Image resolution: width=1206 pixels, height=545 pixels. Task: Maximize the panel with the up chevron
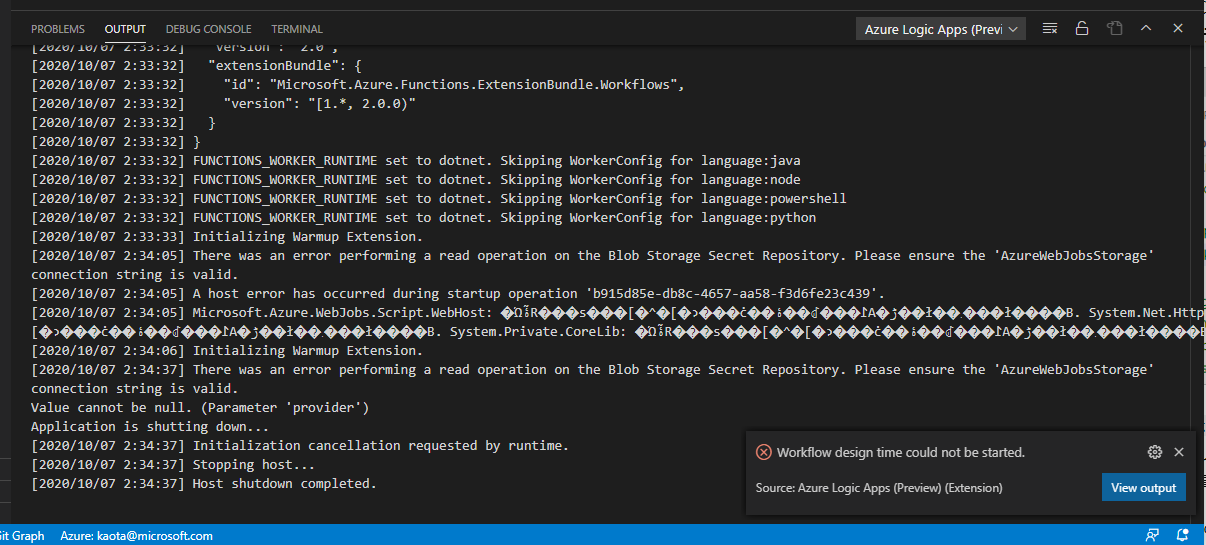[1146, 29]
